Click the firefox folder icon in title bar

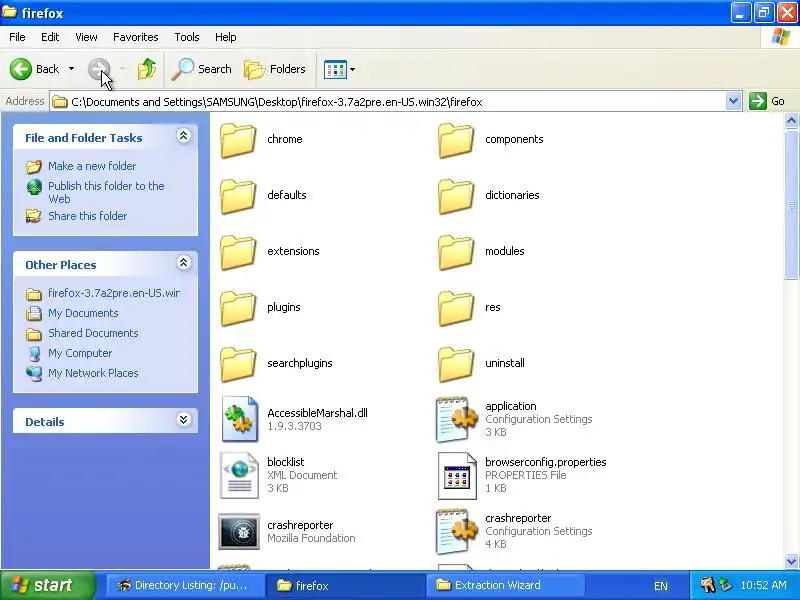click(x=9, y=11)
